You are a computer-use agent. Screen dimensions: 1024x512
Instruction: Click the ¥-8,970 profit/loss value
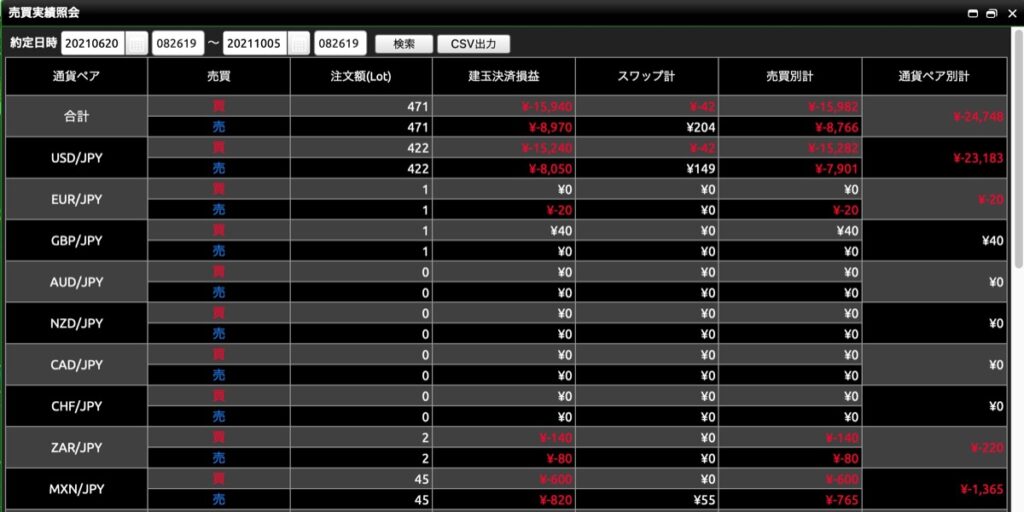[551, 127]
